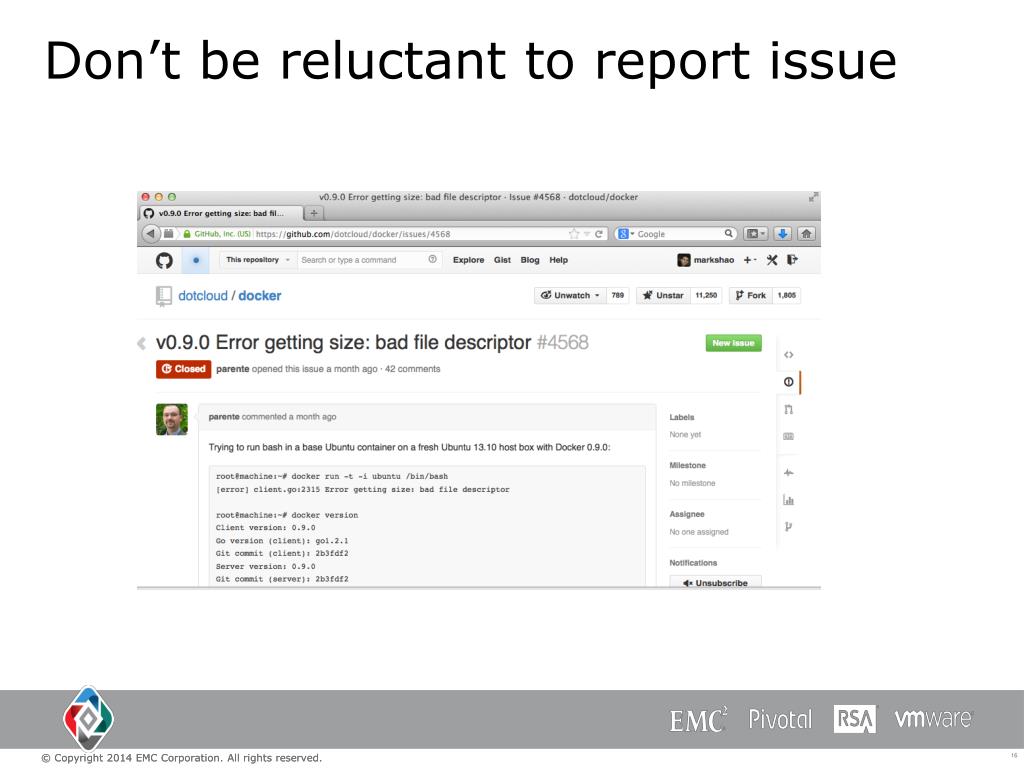This screenshot has height=768, width=1024.
Task: Click parente's avatar photo on the comment
Action: click(172, 419)
